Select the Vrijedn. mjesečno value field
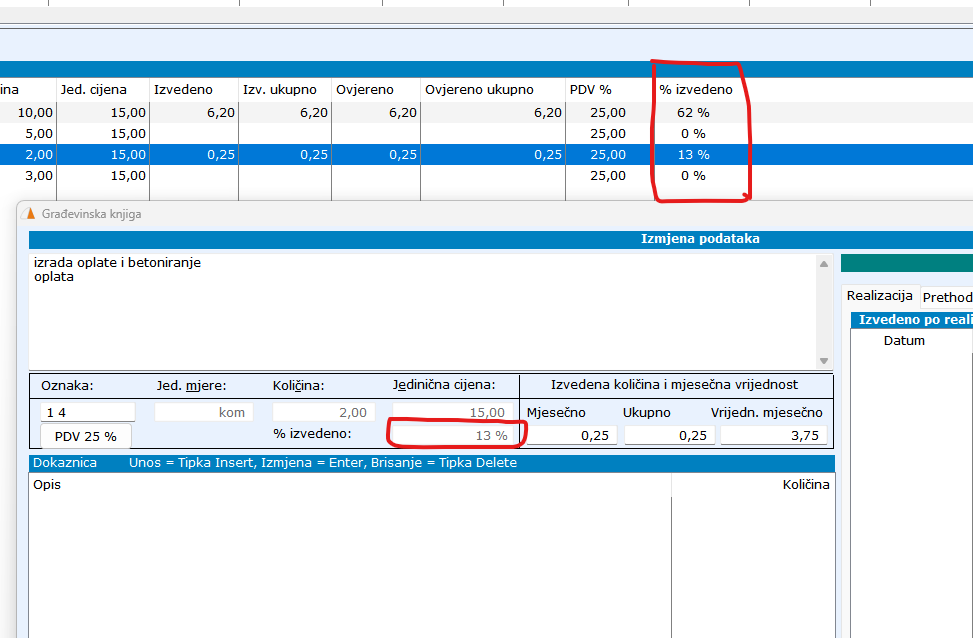This screenshot has width=973, height=638. tap(772, 435)
